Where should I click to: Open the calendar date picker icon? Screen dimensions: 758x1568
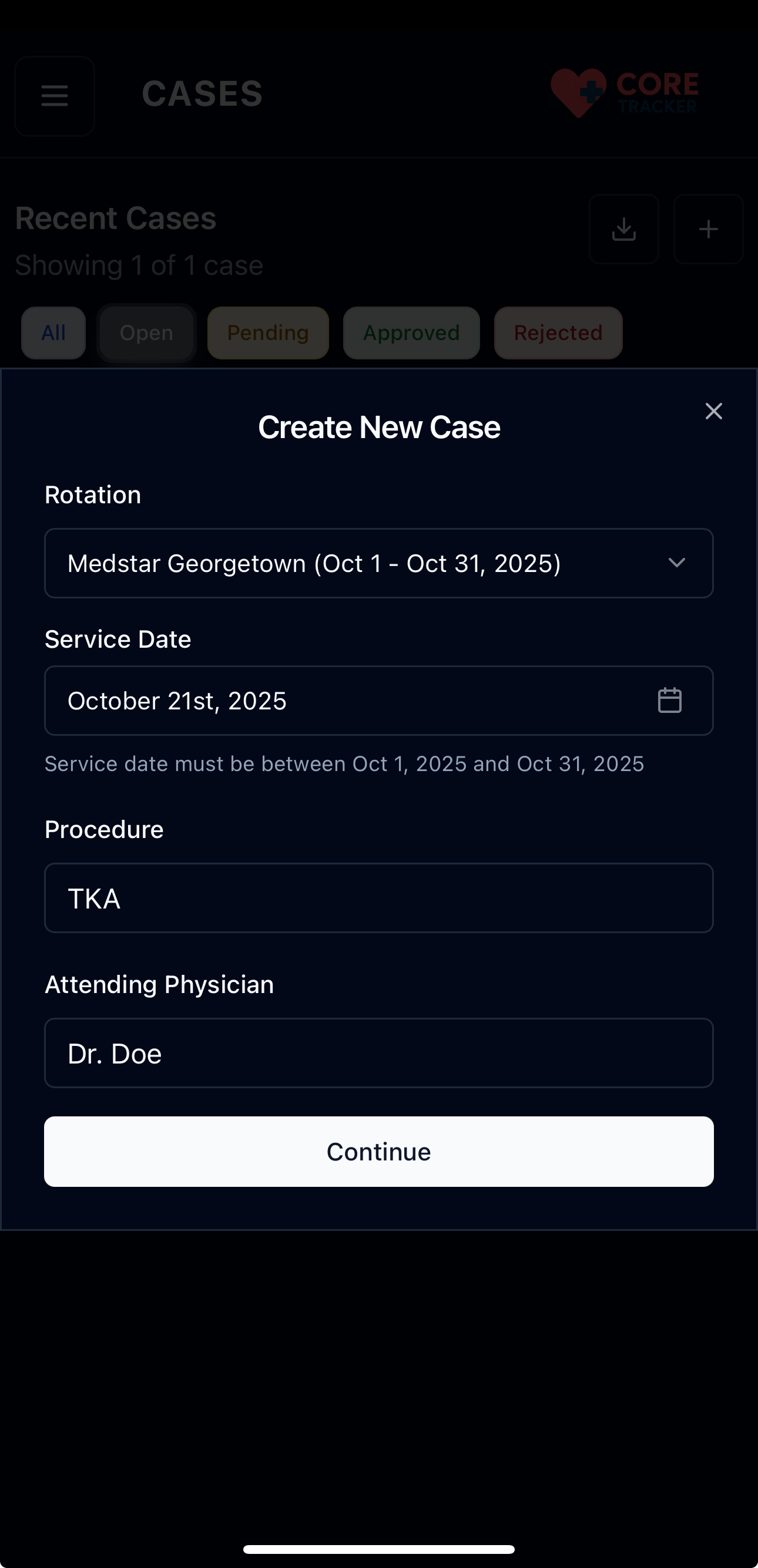tap(670, 700)
